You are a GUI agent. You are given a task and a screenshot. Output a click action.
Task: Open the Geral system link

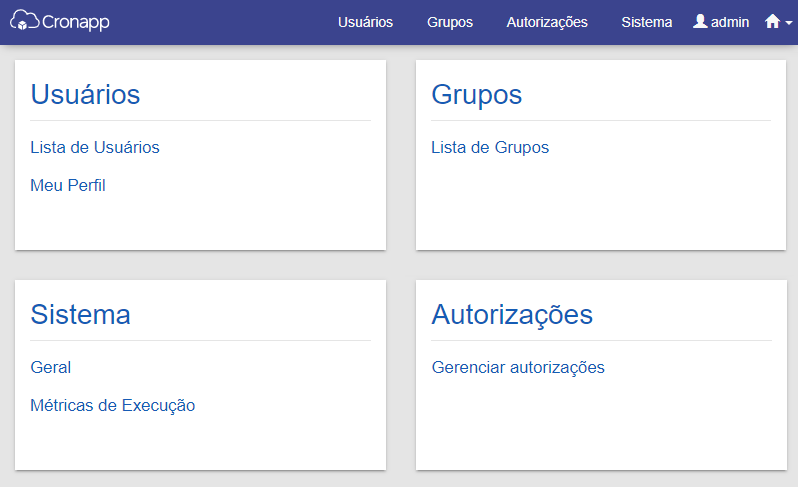click(x=51, y=367)
